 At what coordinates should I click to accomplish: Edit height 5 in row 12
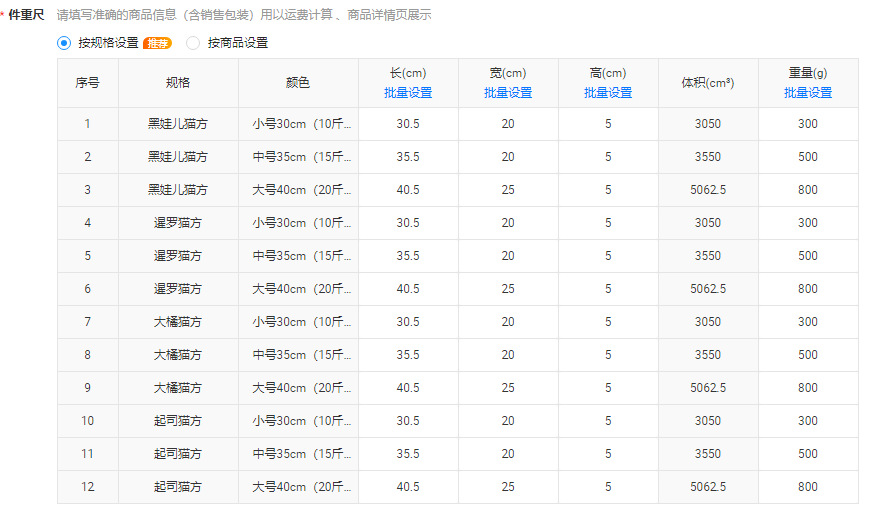pyautogui.click(x=608, y=487)
